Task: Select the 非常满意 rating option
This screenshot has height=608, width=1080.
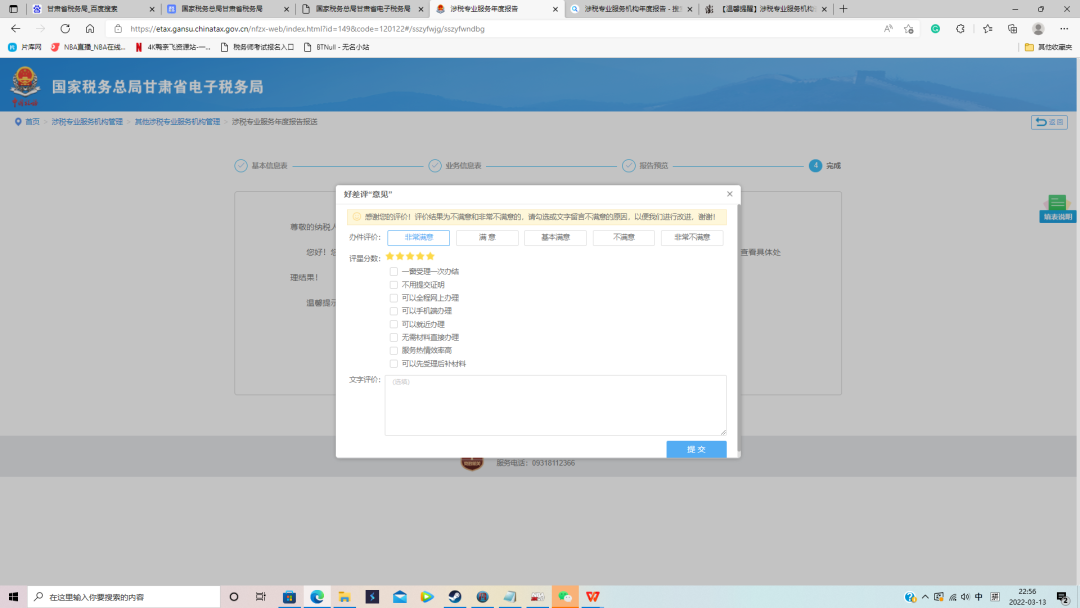Action: pos(418,238)
